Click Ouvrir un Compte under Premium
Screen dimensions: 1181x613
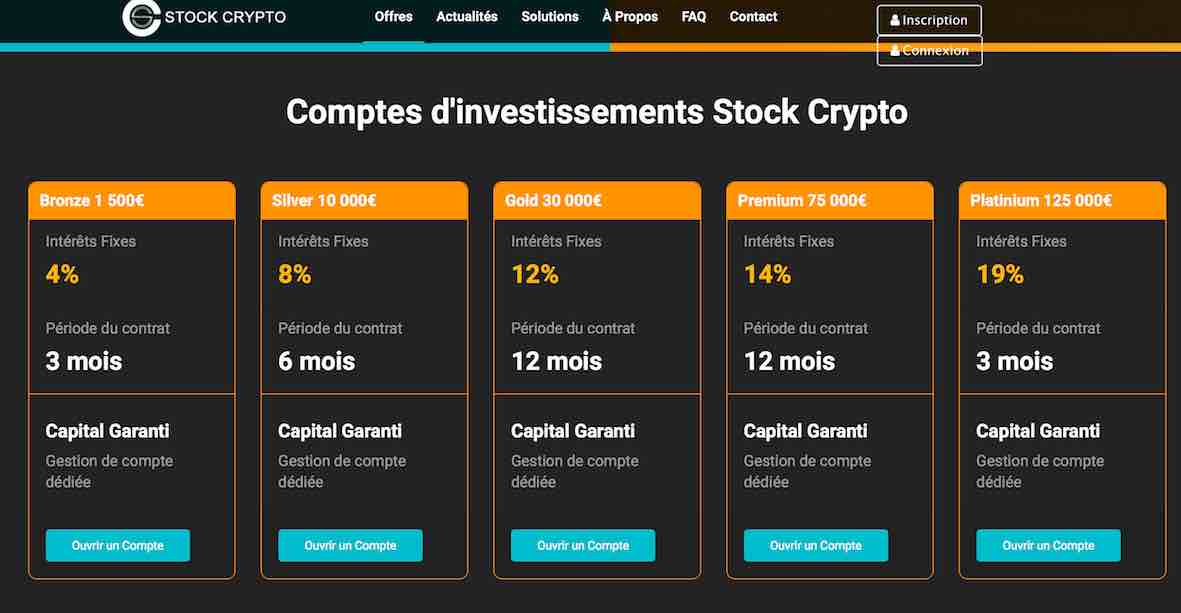point(816,545)
